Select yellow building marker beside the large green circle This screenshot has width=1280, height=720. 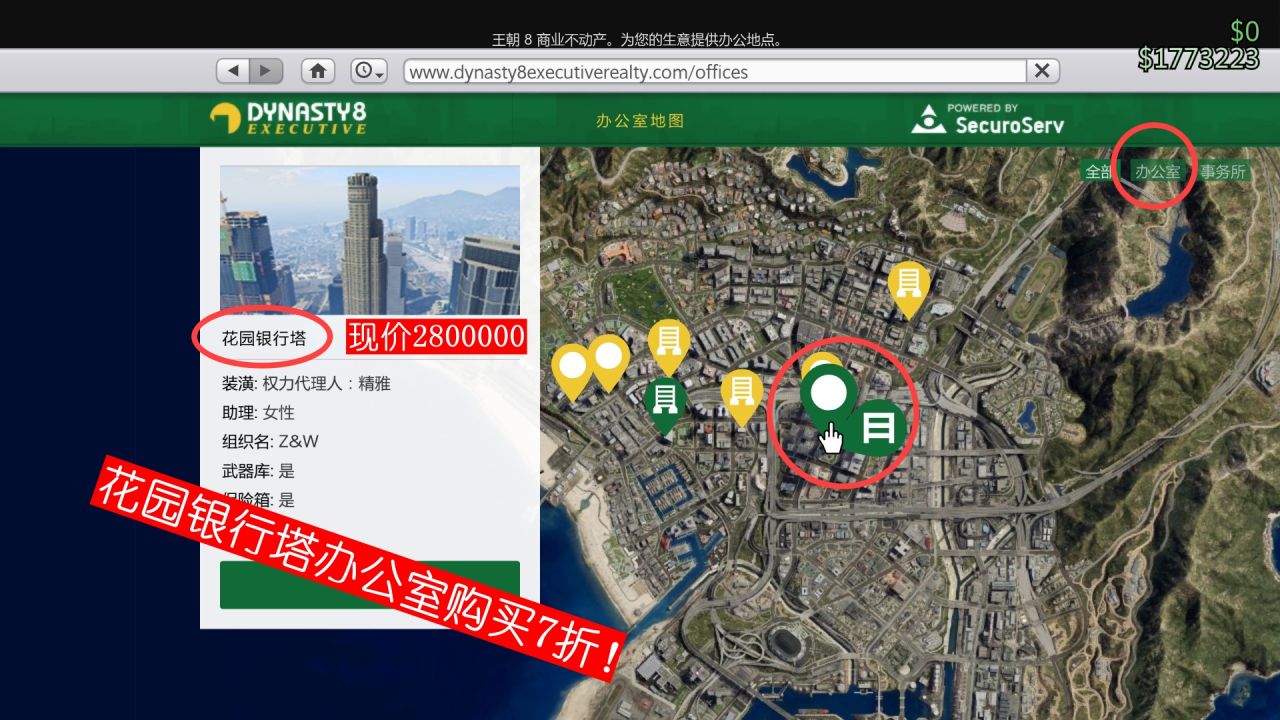point(742,395)
